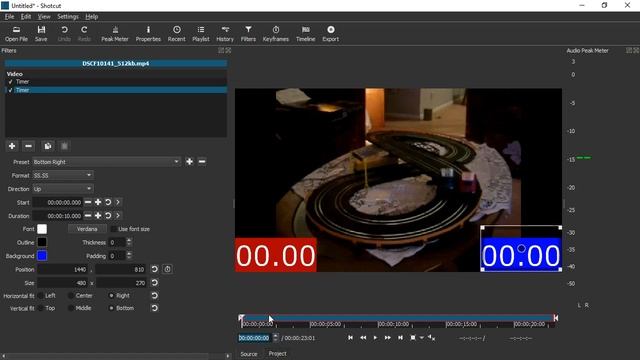
Task: Redo the last undone action
Action: (x=84, y=34)
